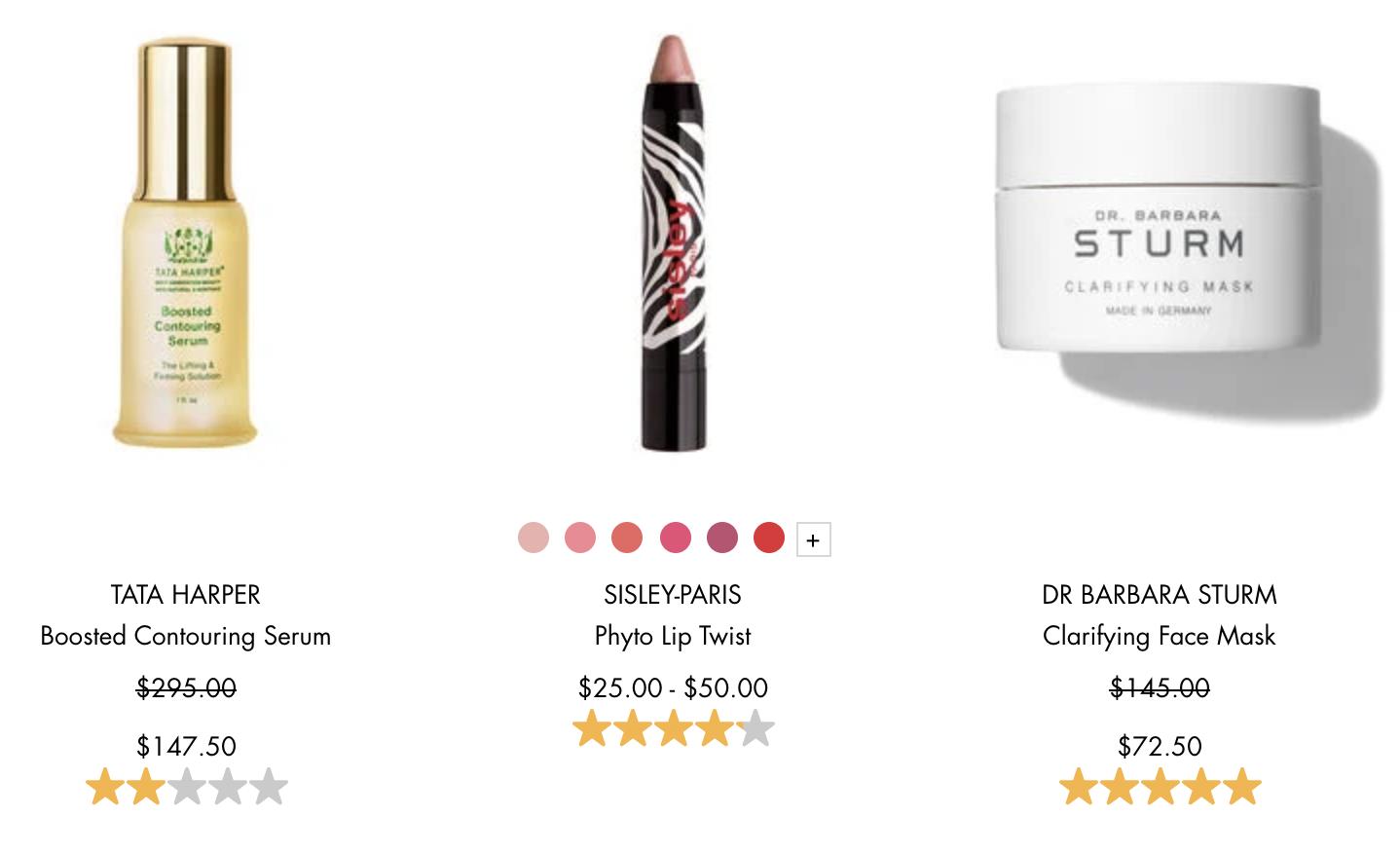Open the Boosted Contouring Serum product link

[186, 636]
